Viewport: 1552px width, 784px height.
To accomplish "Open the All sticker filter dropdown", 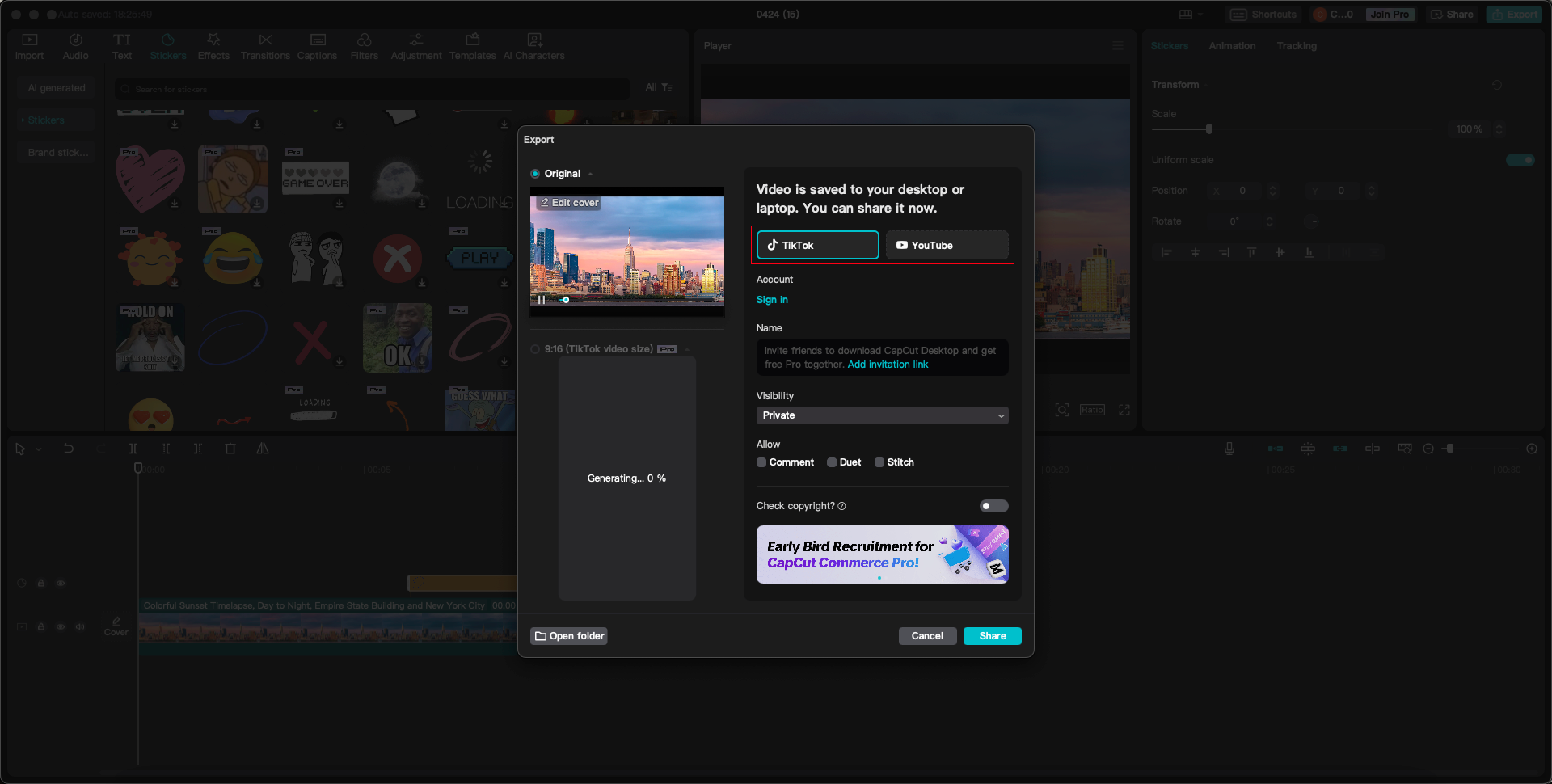I will pos(660,87).
